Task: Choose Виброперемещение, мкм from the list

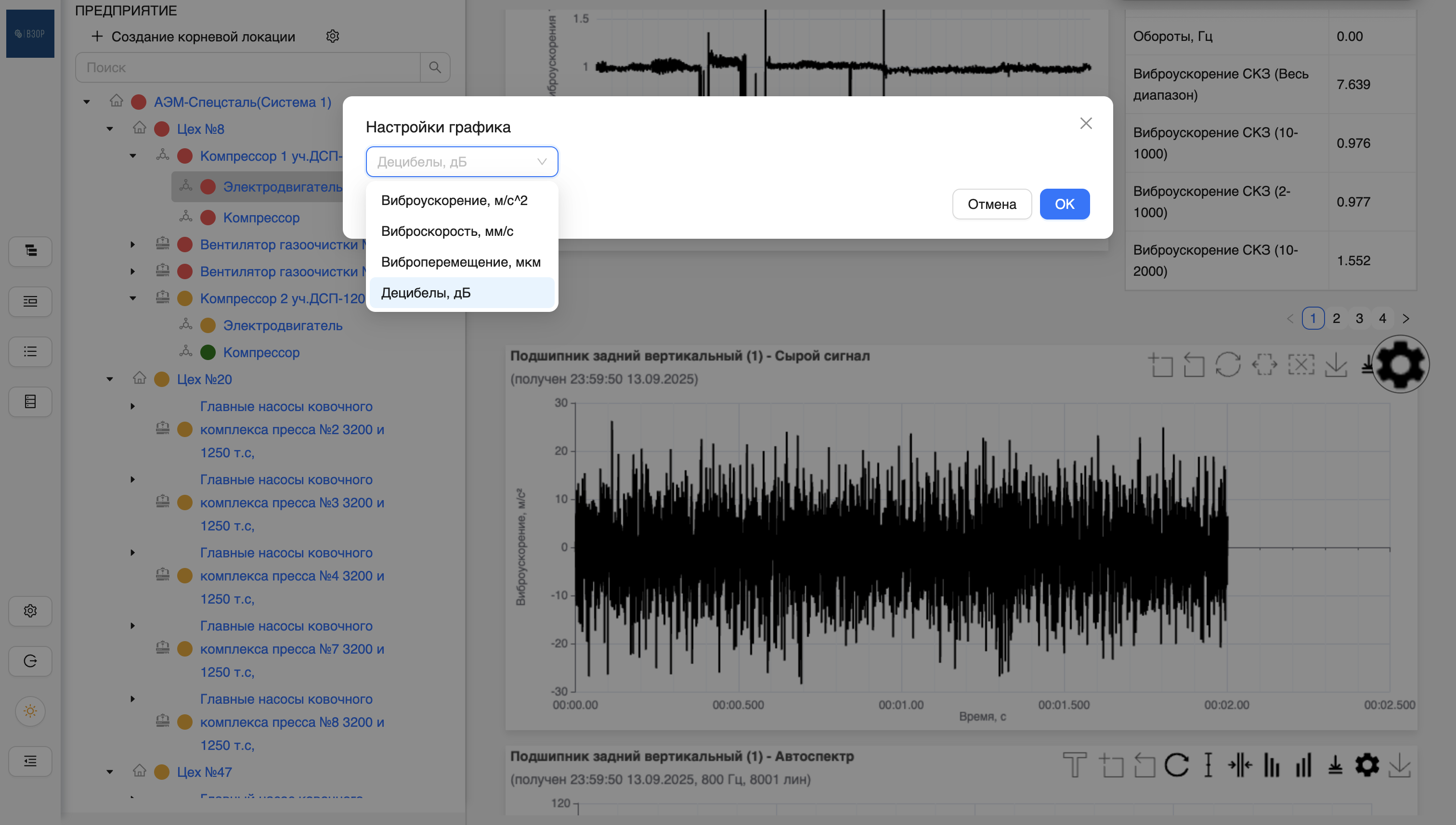Action: coord(461,262)
